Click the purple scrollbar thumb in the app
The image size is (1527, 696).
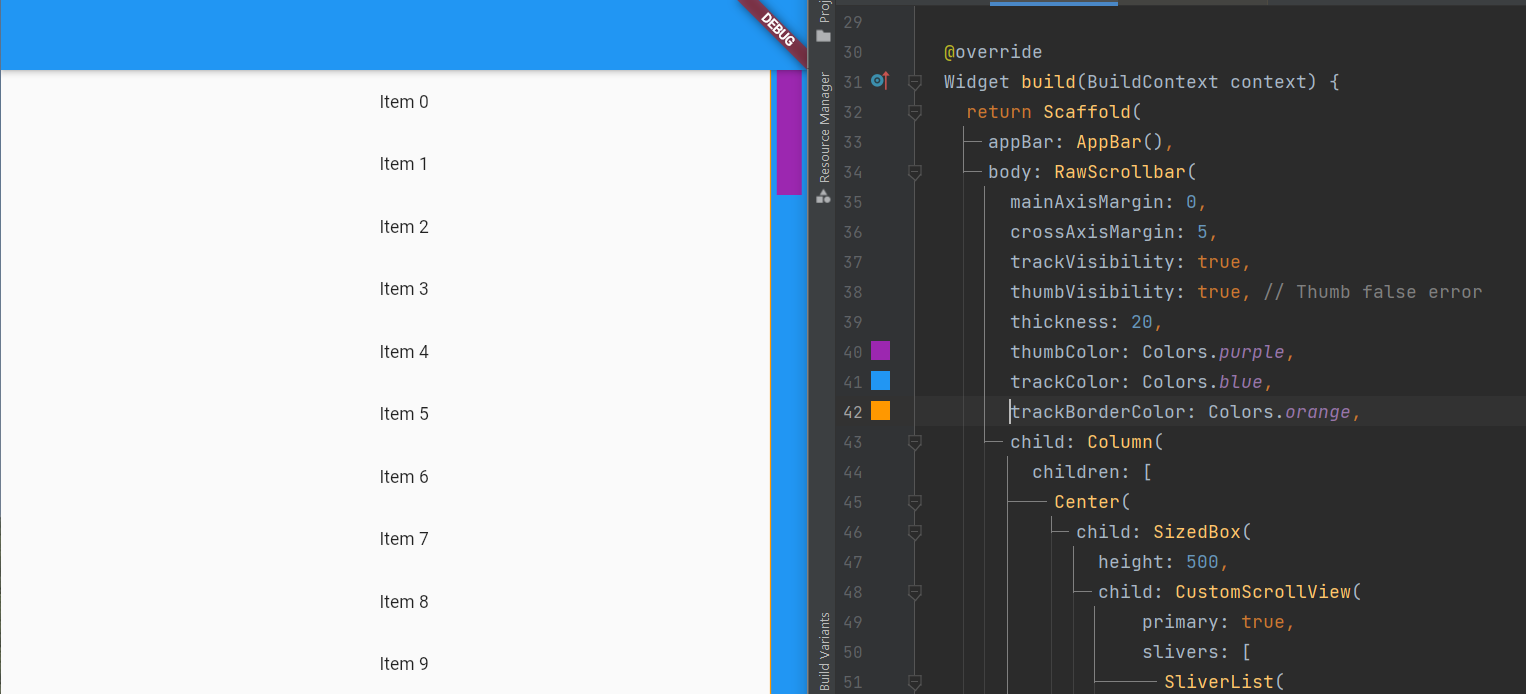pos(789,132)
